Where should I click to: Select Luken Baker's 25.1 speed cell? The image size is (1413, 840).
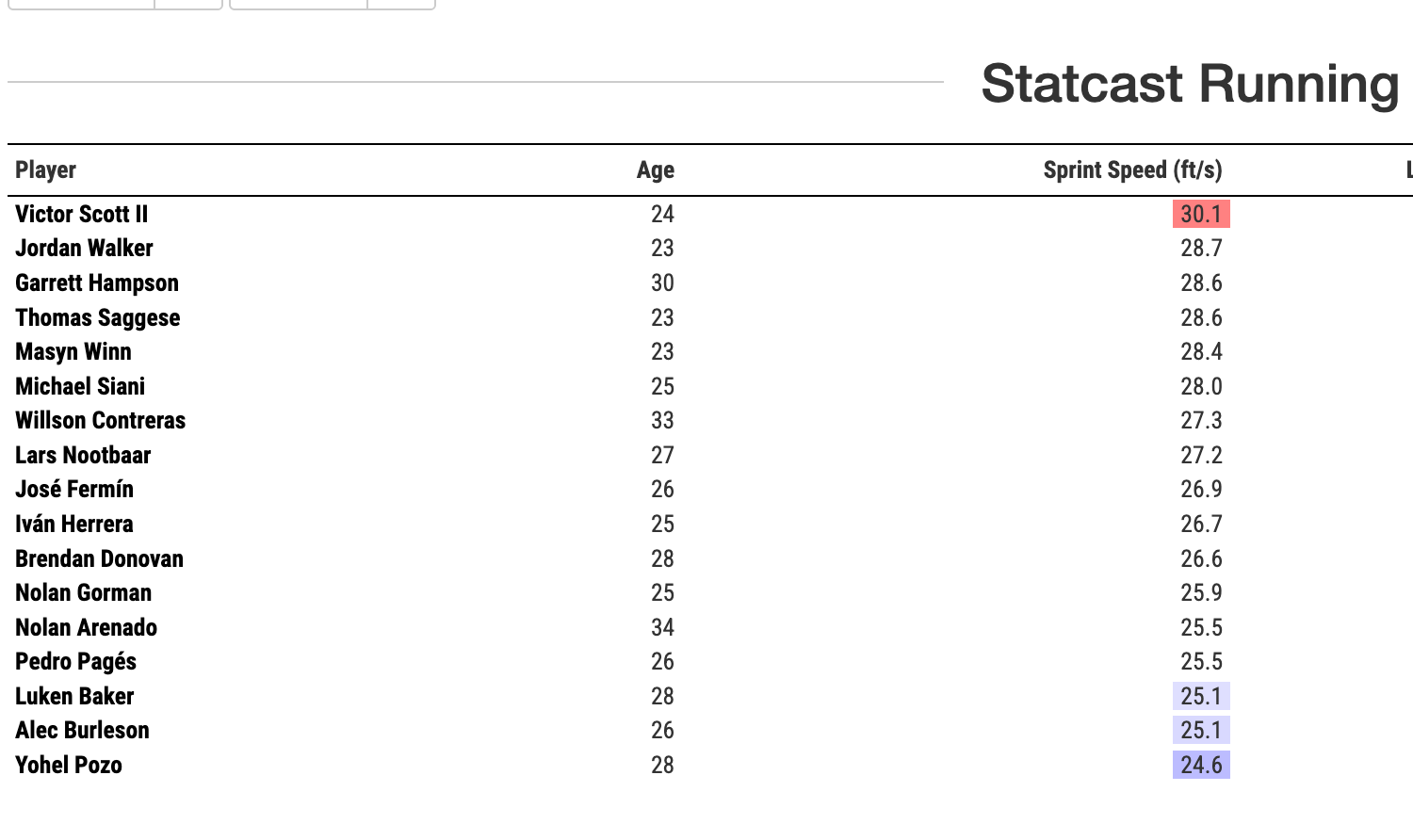coord(1201,696)
